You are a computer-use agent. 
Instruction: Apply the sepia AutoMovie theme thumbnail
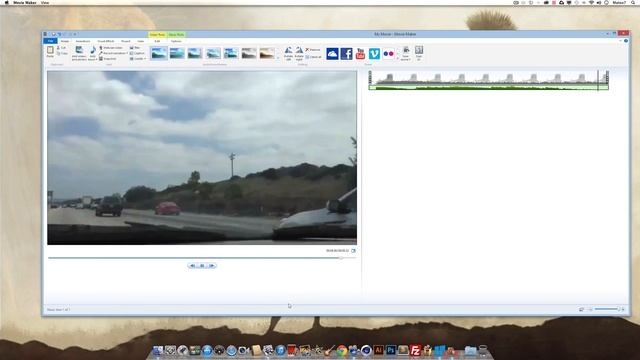(267, 53)
